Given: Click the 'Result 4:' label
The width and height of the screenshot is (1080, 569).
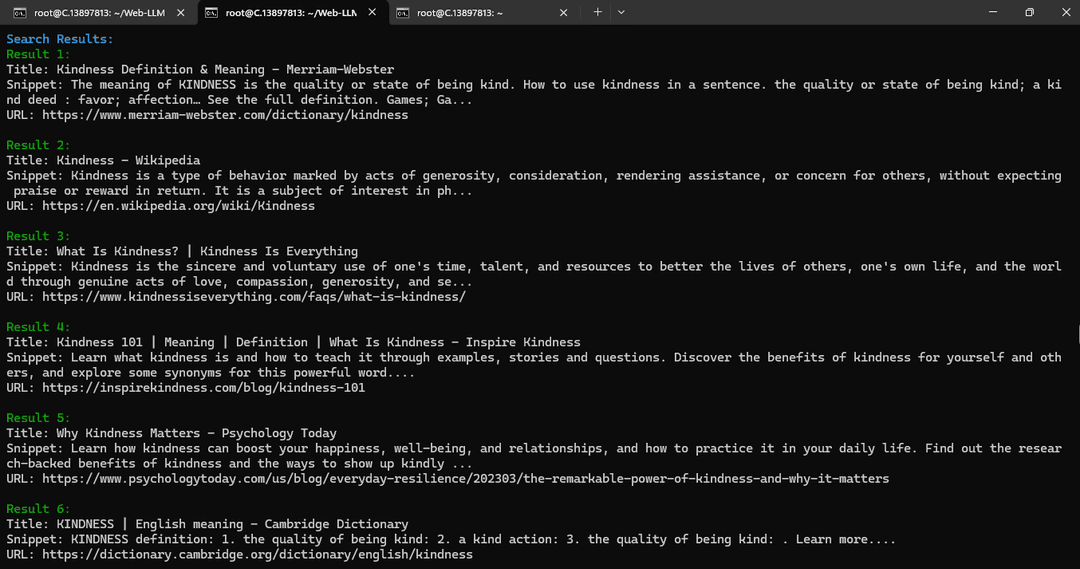Looking at the screenshot, I should point(38,327).
